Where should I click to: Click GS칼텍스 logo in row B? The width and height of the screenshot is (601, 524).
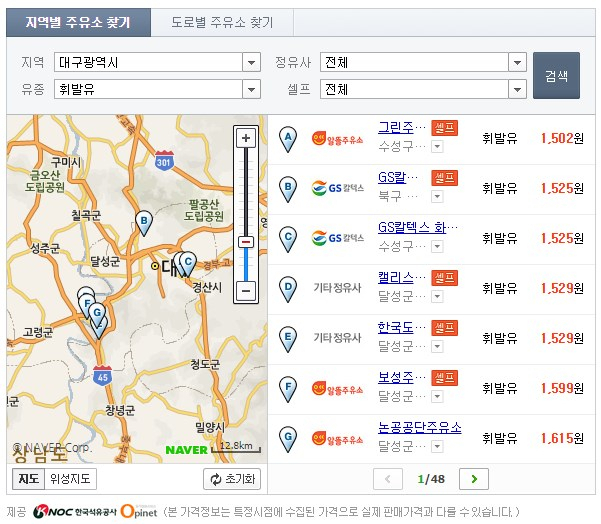[x=337, y=188]
